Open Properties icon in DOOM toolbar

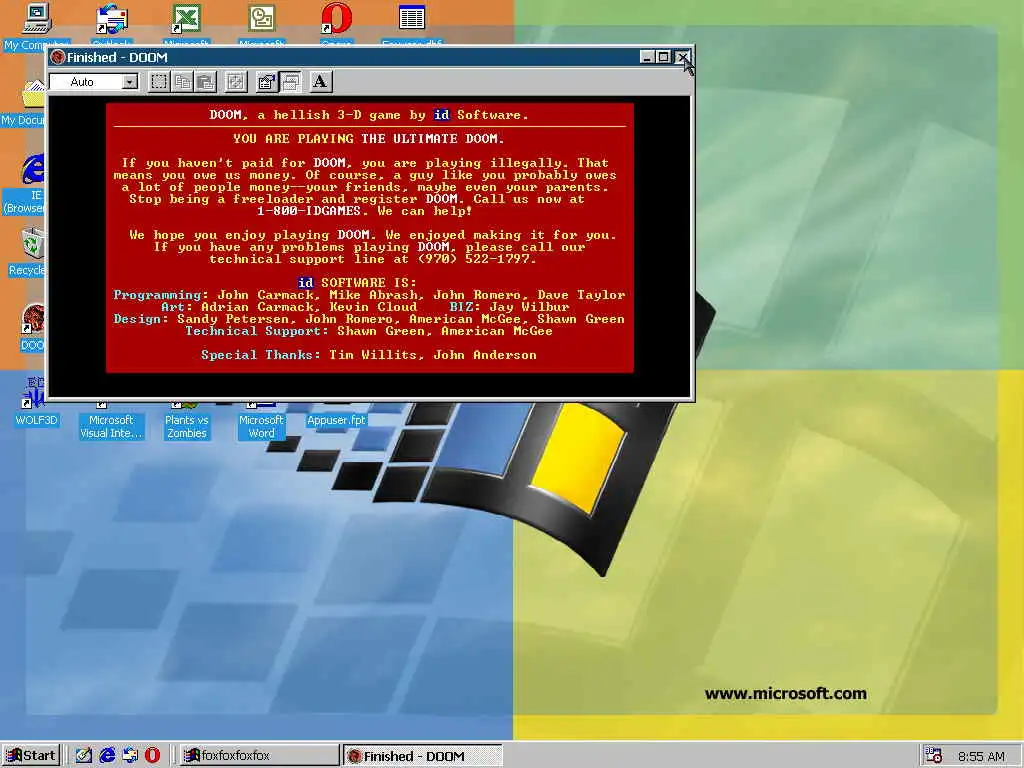pos(266,82)
